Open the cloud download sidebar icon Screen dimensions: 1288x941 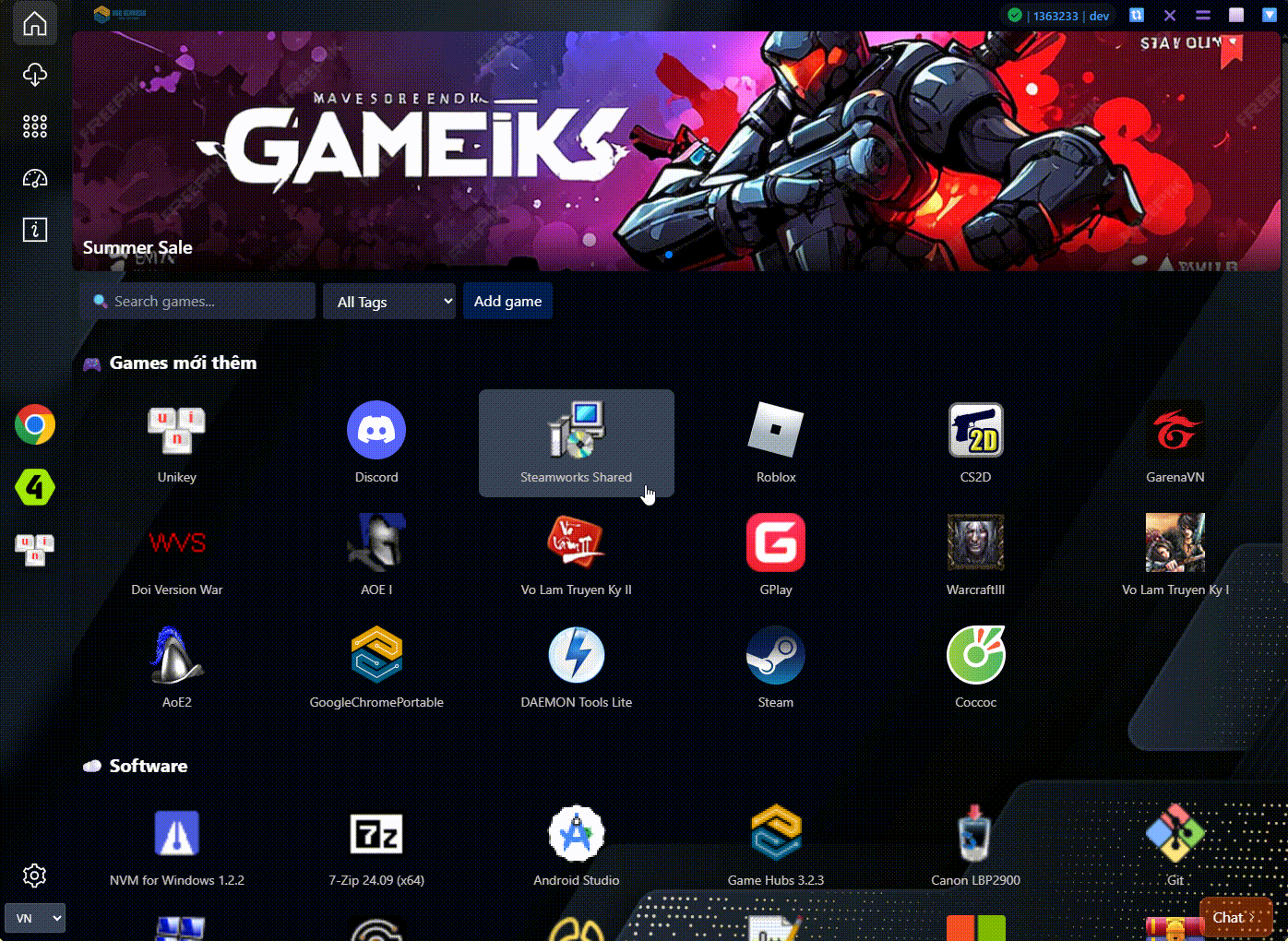[x=35, y=75]
